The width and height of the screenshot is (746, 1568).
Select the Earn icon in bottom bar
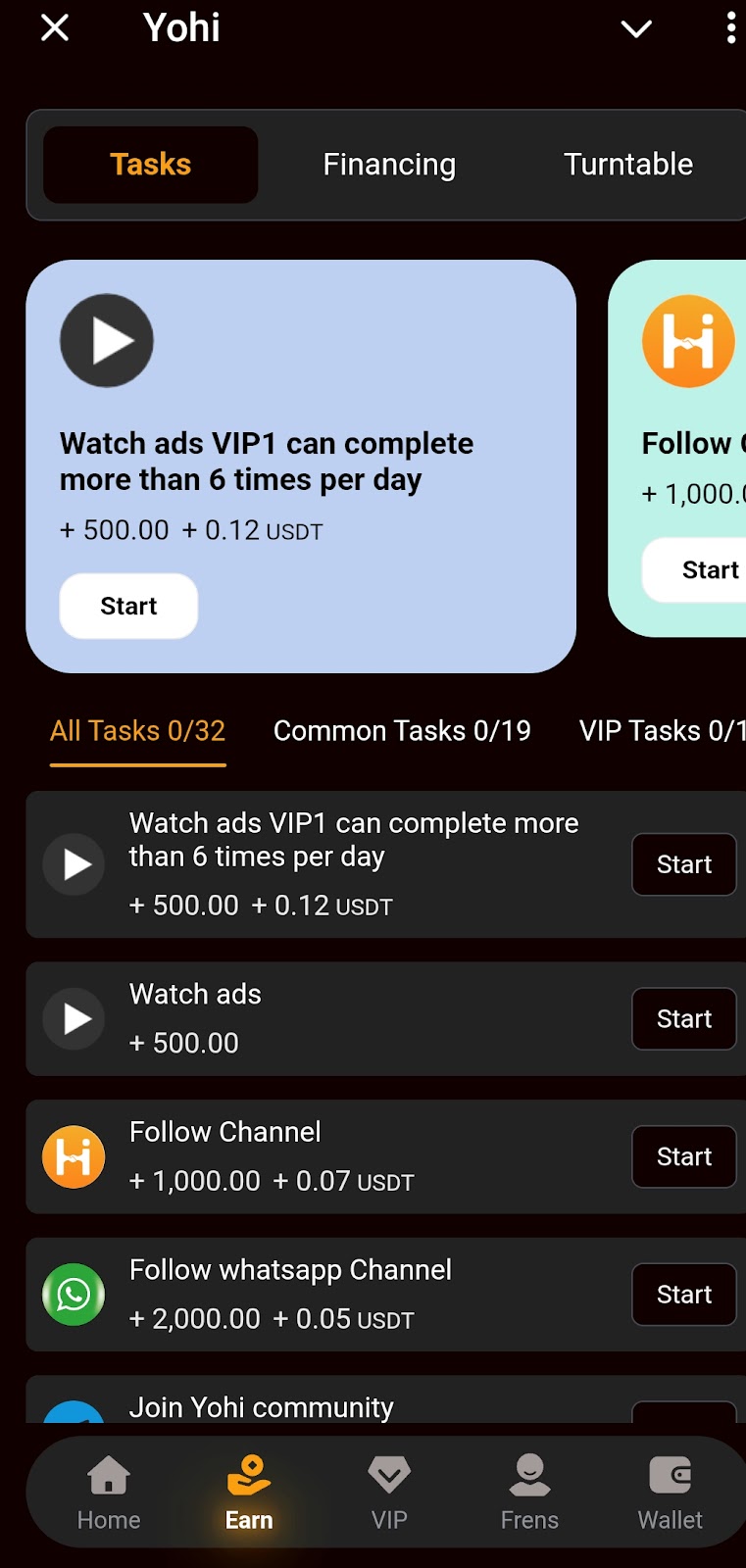tap(249, 1474)
